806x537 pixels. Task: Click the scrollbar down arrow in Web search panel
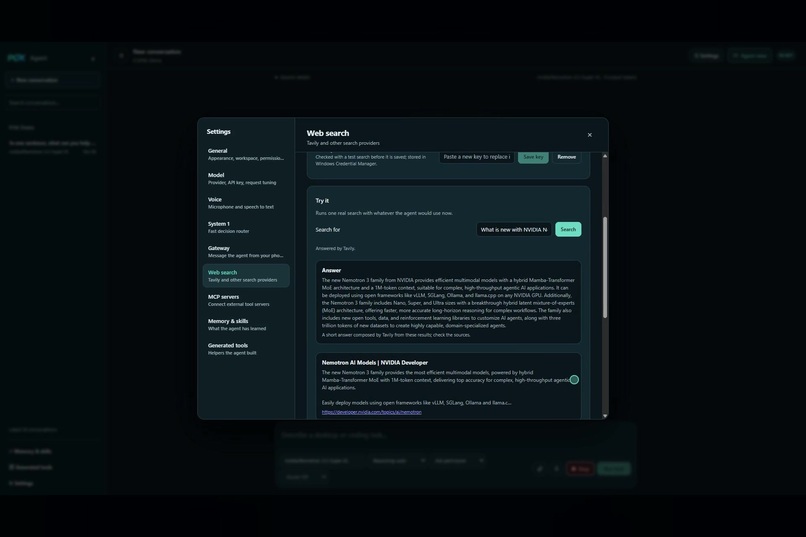(605, 416)
